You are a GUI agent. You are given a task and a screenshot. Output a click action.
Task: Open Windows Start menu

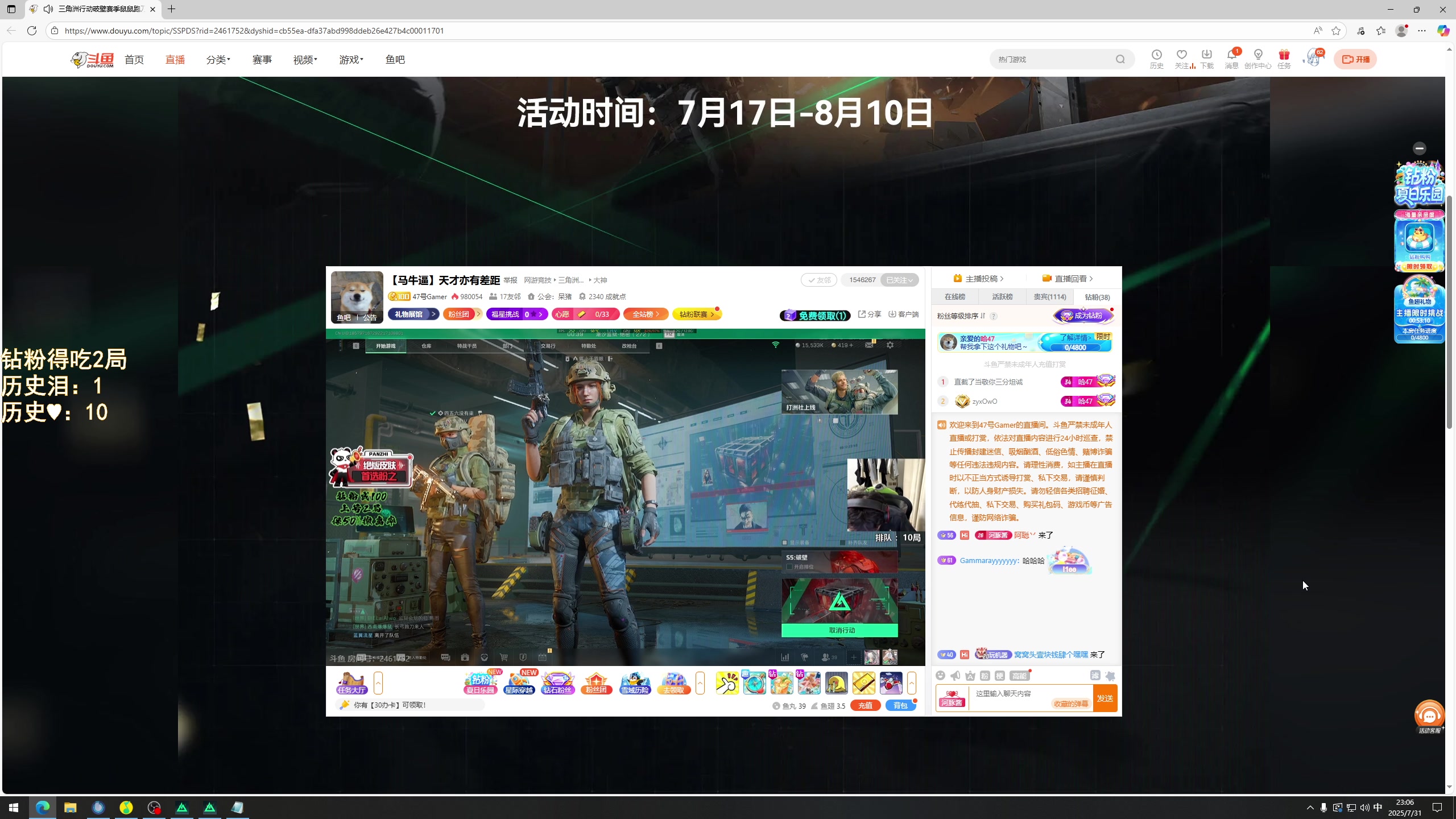tap(14, 808)
